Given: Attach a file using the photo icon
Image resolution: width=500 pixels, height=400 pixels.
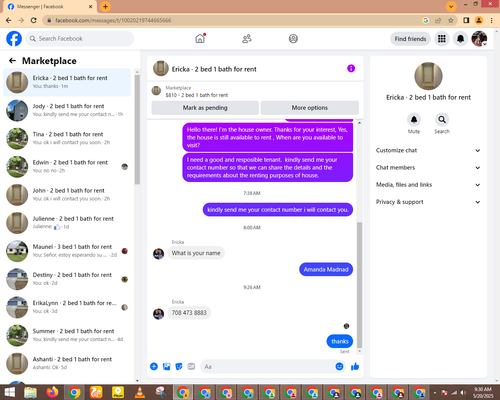Looking at the screenshot, I should 166,367.
